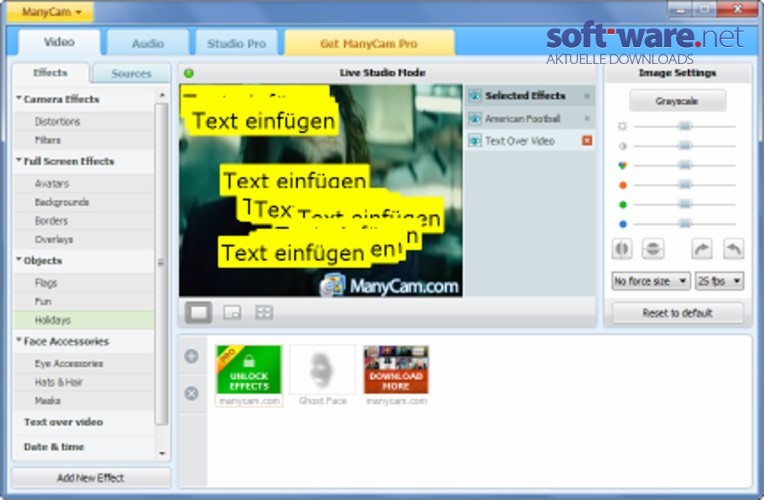Switch to the Audio tab
The width and height of the screenshot is (764, 500).
point(148,43)
